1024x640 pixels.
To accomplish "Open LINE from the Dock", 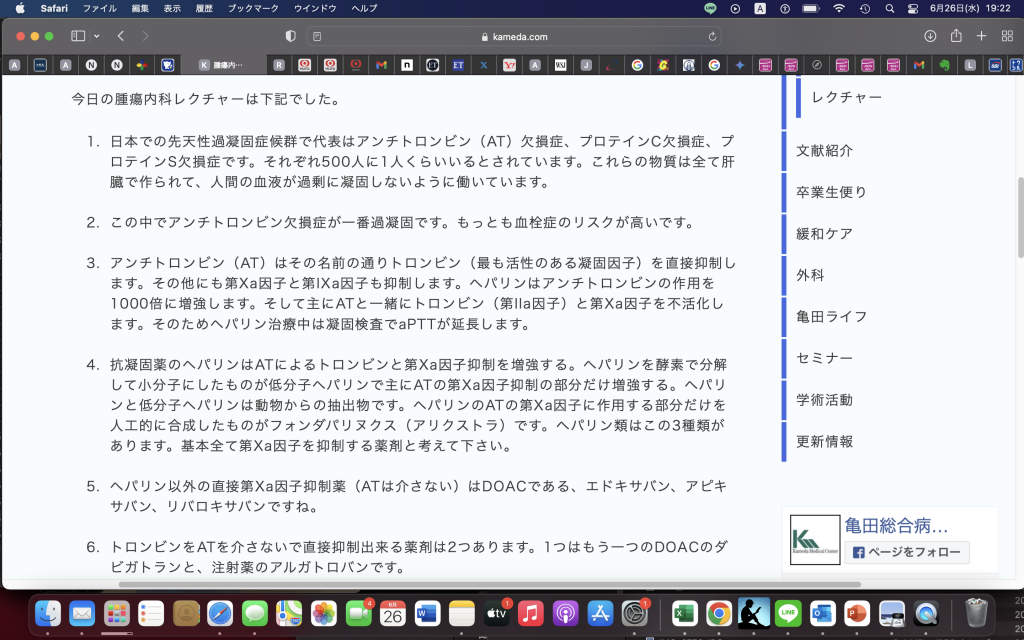I will click(x=787, y=615).
